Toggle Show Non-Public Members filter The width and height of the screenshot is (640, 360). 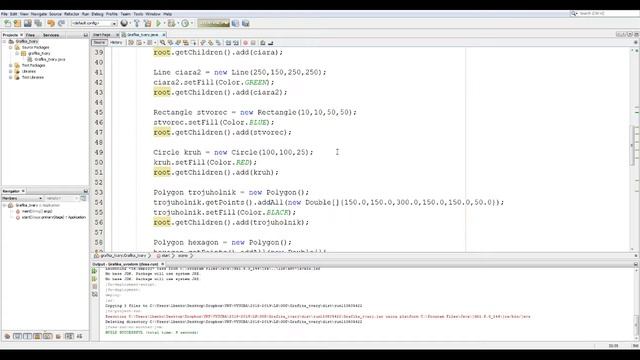pyautogui.click(x=38, y=336)
